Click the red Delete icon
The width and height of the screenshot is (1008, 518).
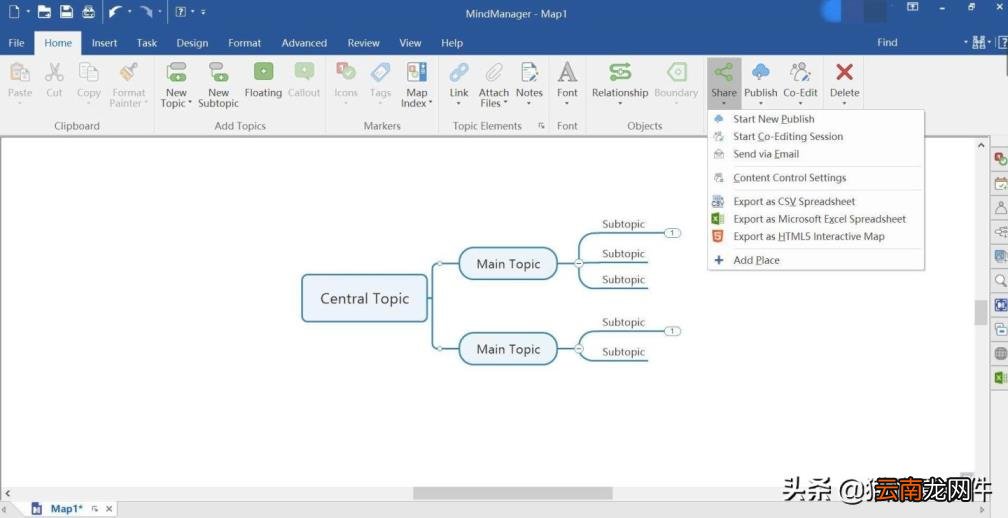[x=844, y=72]
